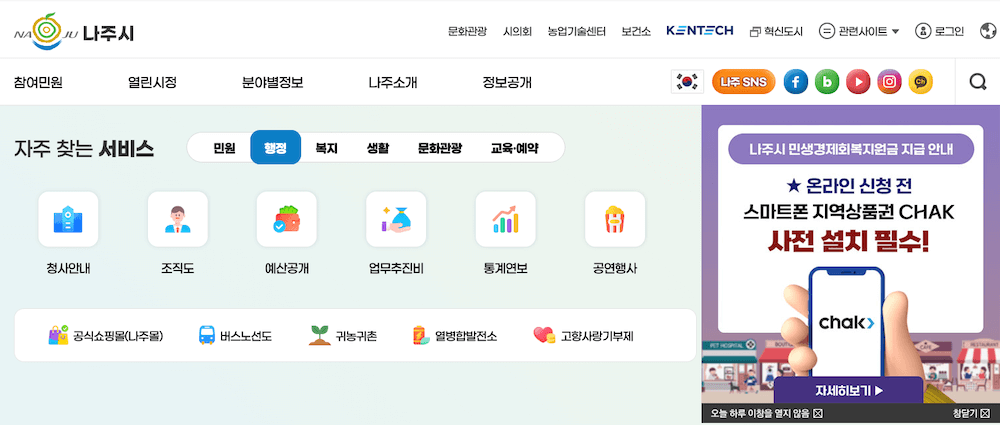Open 예산공개 wallet icon
1000x425 pixels.
[286, 219]
